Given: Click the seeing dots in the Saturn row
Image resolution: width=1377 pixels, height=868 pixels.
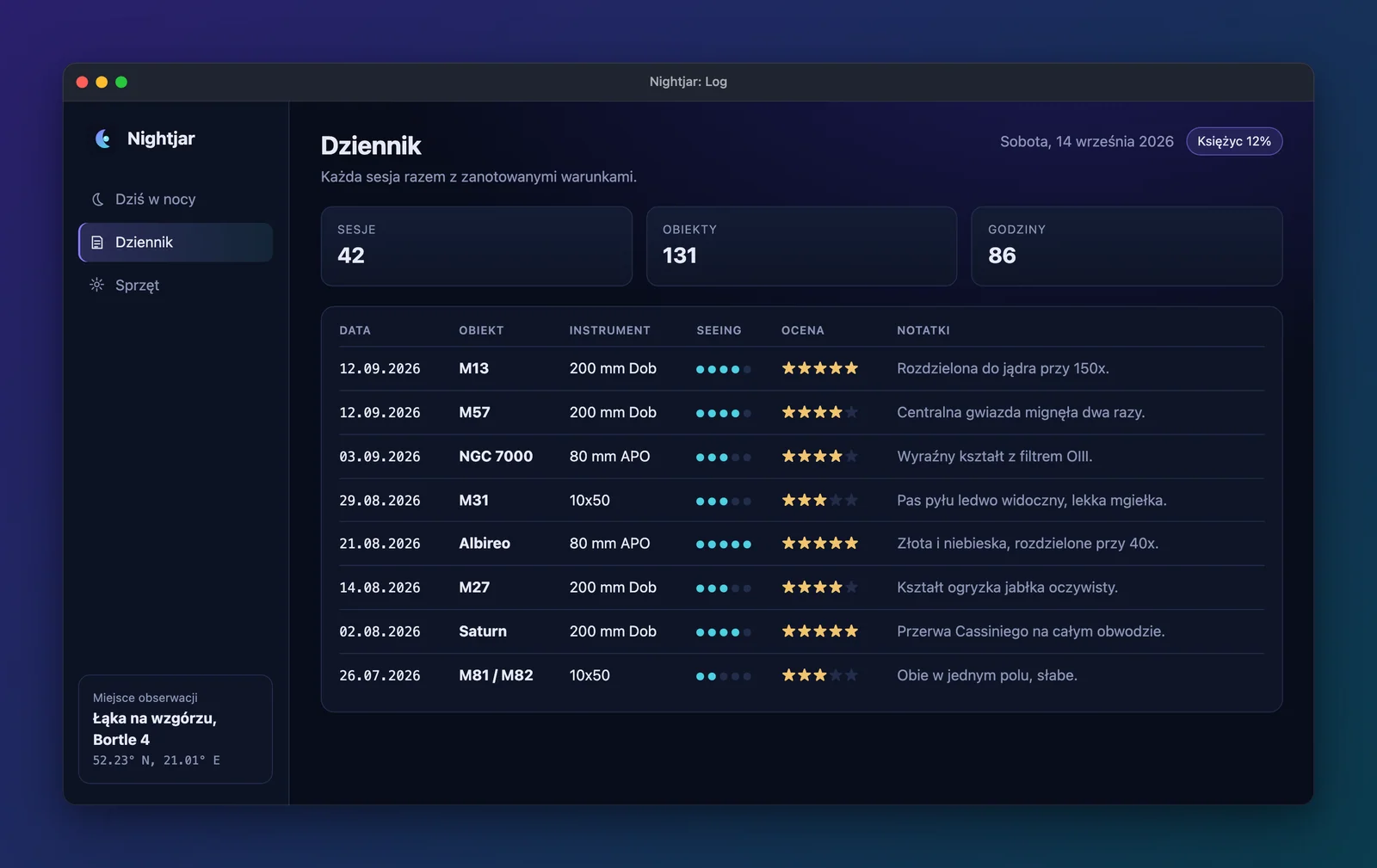Looking at the screenshot, I should [x=724, y=632].
